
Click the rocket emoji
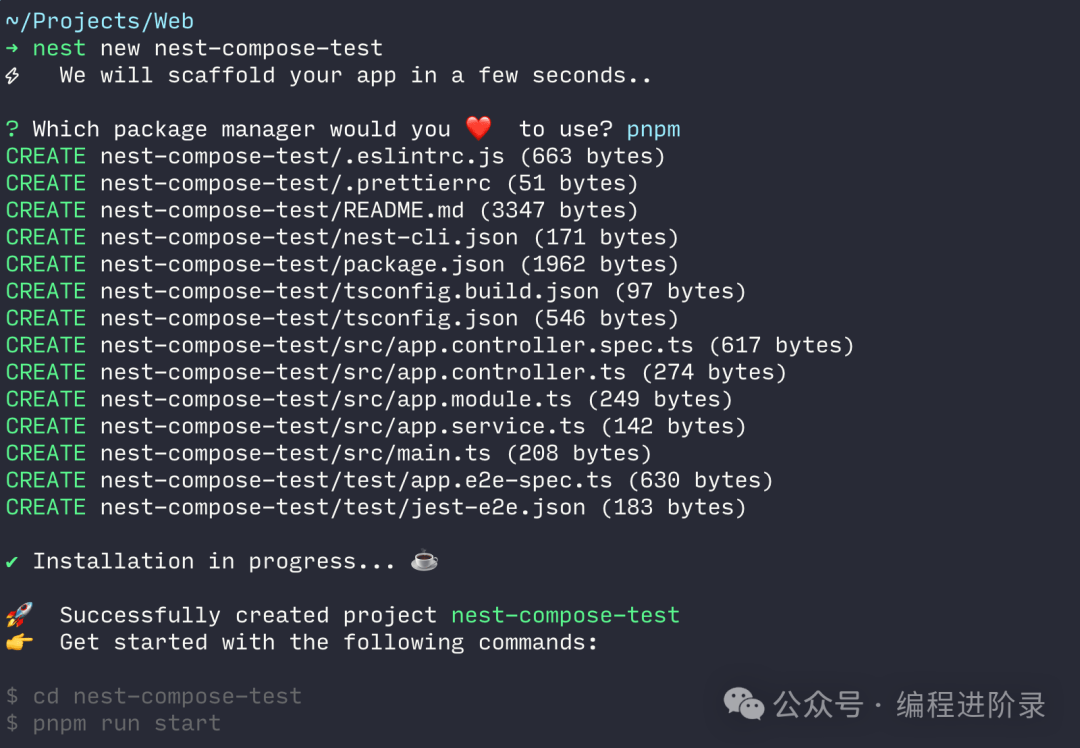click(19, 614)
